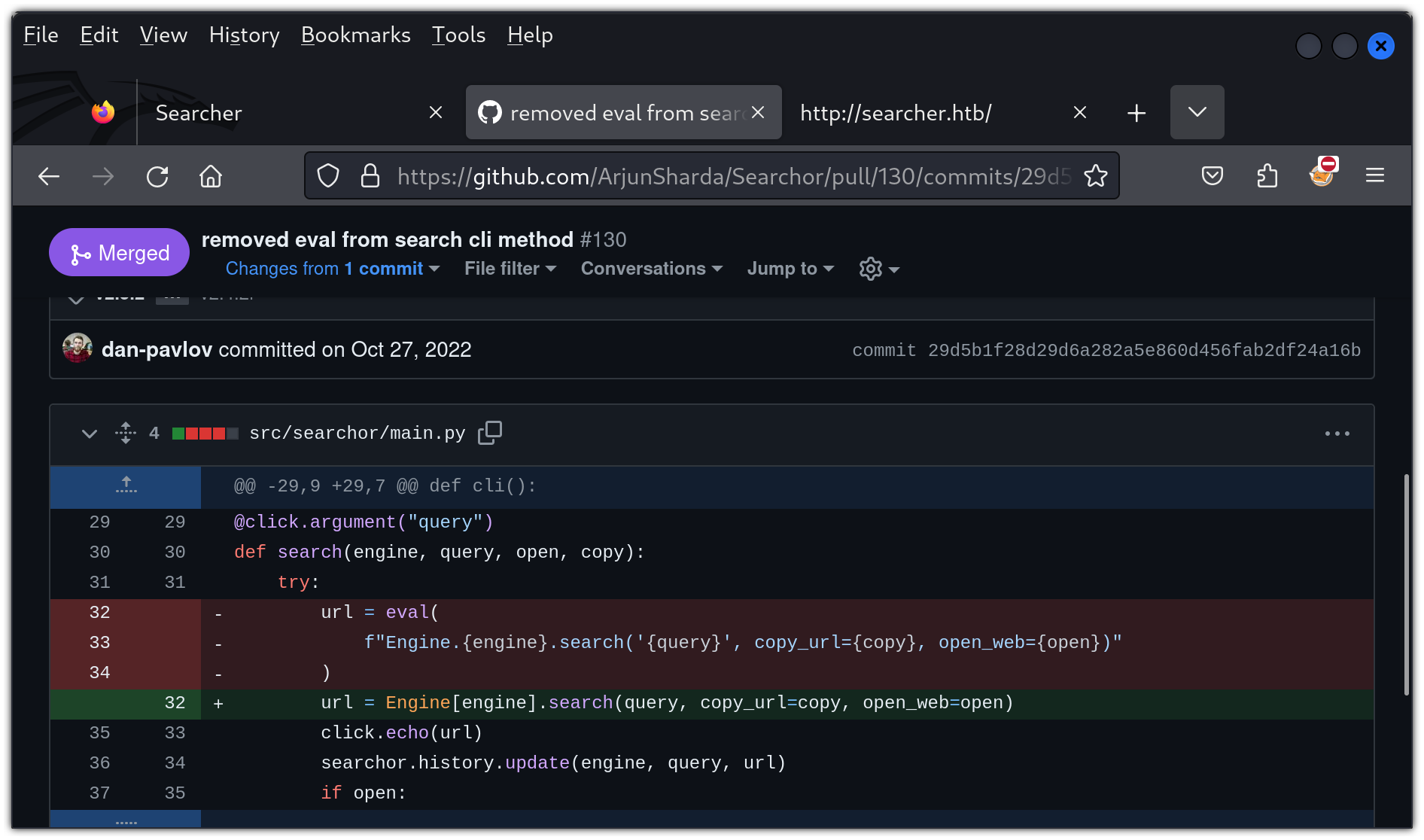Open the Firefox extensions puzzle icon
This screenshot has width=1424, height=840.
point(1267,176)
